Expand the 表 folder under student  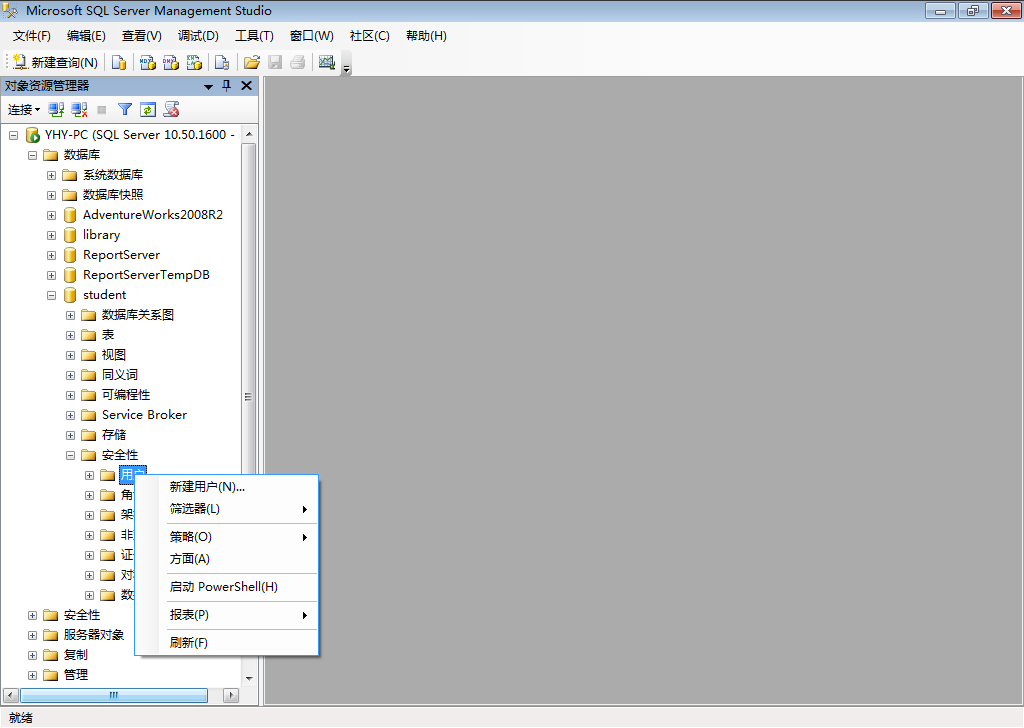pyautogui.click(x=70, y=336)
